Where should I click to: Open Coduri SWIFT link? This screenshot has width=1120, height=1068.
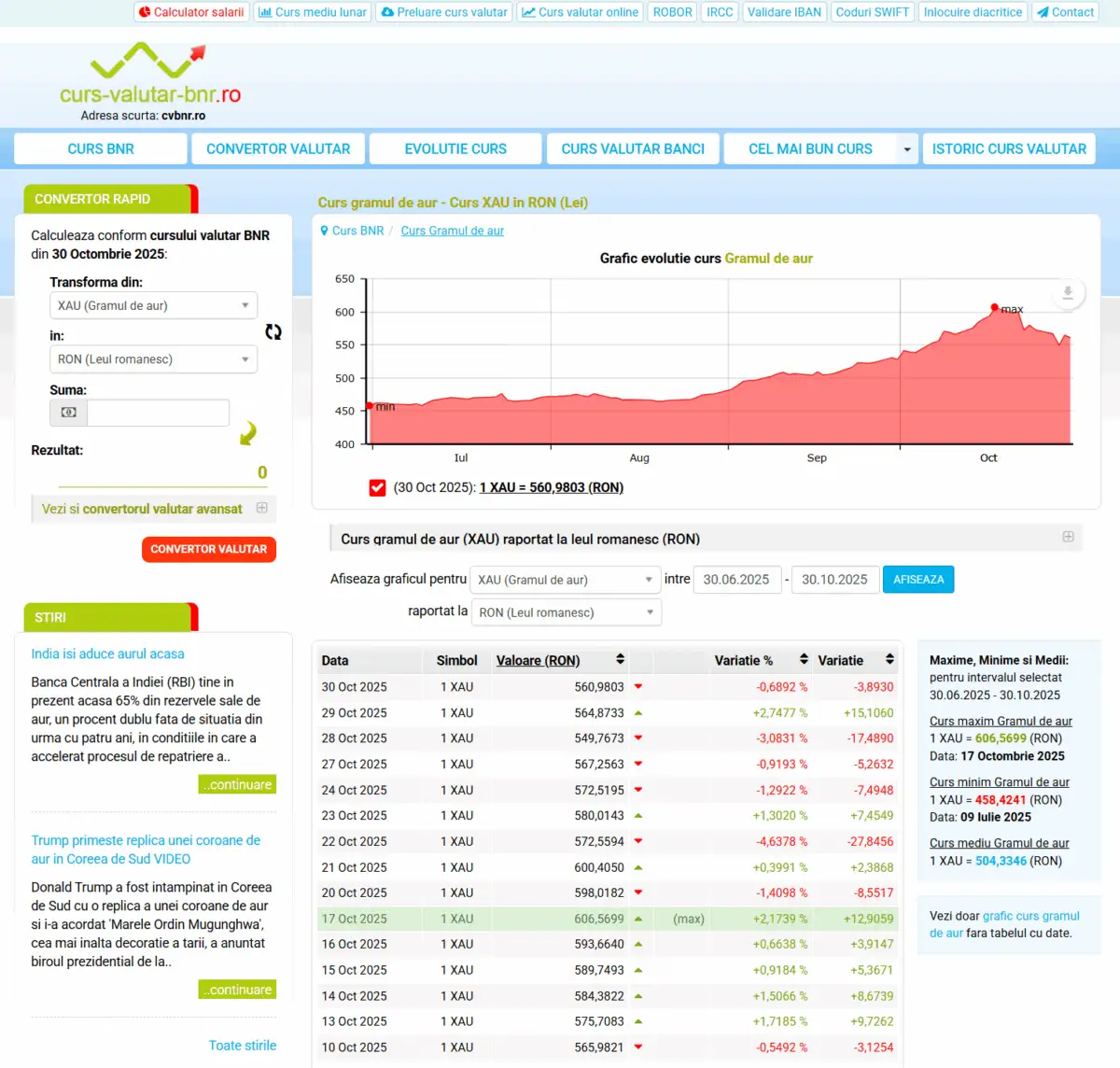pyautogui.click(x=873, y=12)
